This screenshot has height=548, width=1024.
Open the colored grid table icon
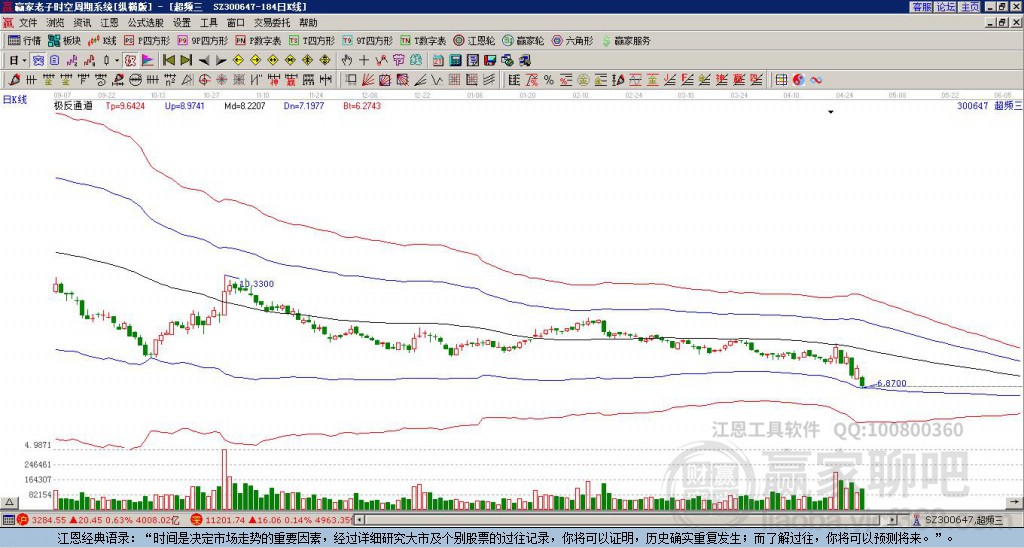pyautogui.click(x=781, y=80)
